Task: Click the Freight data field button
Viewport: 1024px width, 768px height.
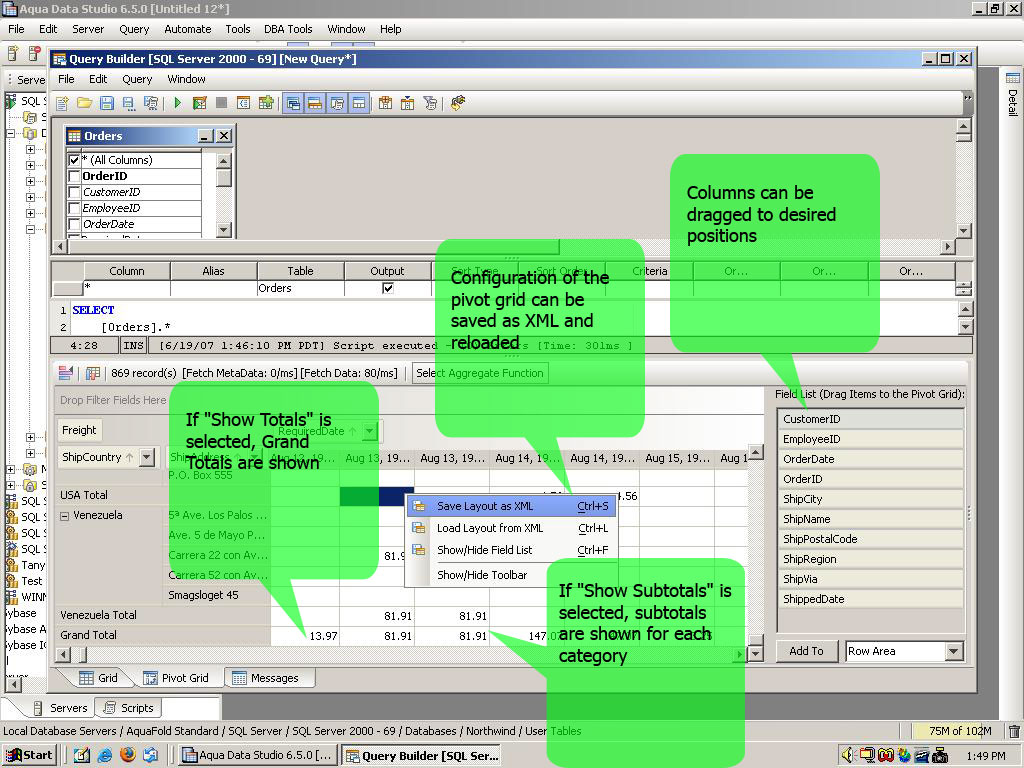Action: pyautogui.click(x=79, y=430)
